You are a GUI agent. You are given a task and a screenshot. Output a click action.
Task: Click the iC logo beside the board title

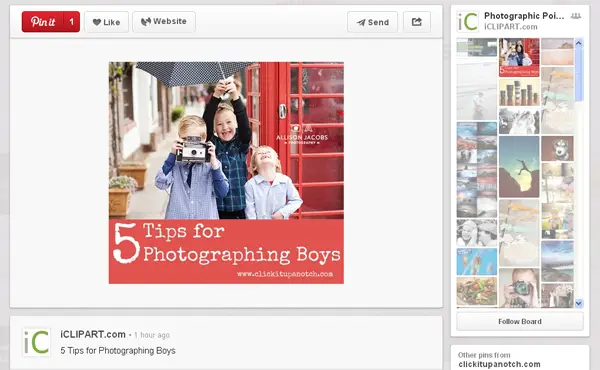tap(468, 21)
